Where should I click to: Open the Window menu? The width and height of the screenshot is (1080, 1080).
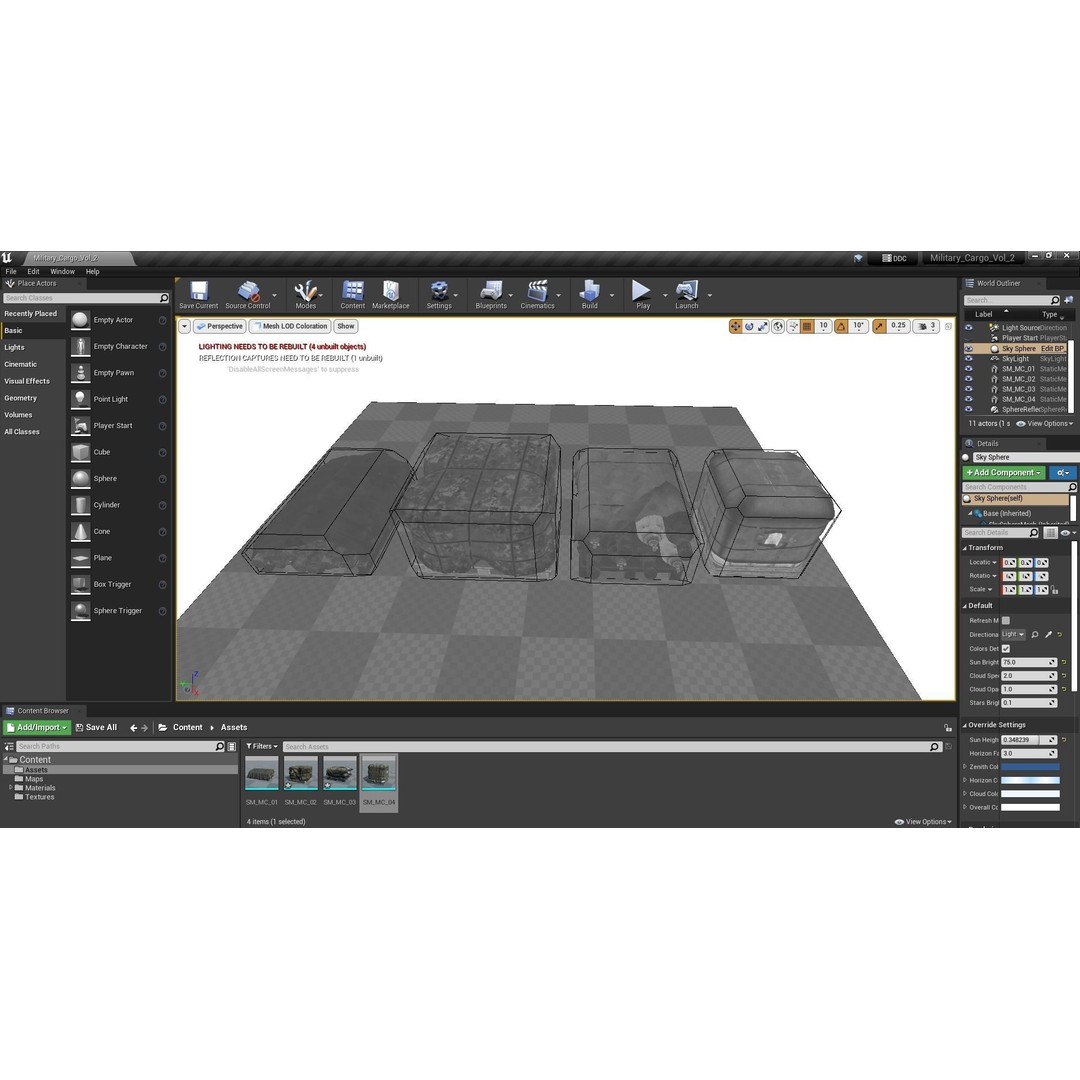click(x=63, y=271)
